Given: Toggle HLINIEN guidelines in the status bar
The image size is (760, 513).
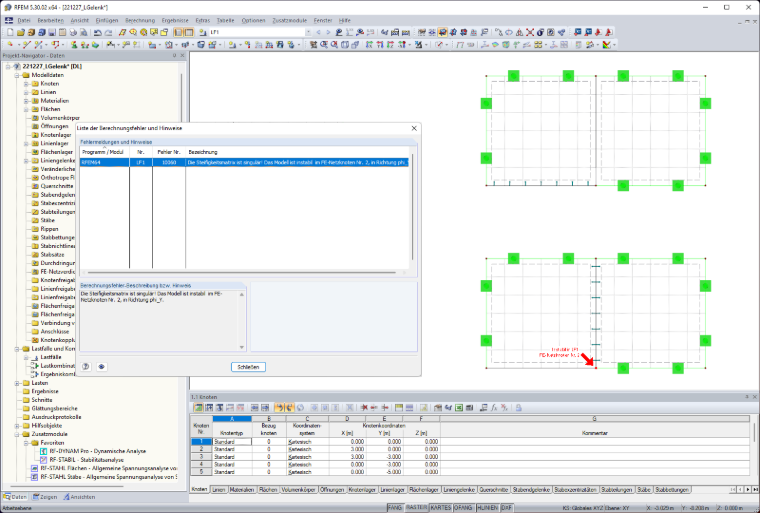Looking at the screenshot, I should (488, 507).
